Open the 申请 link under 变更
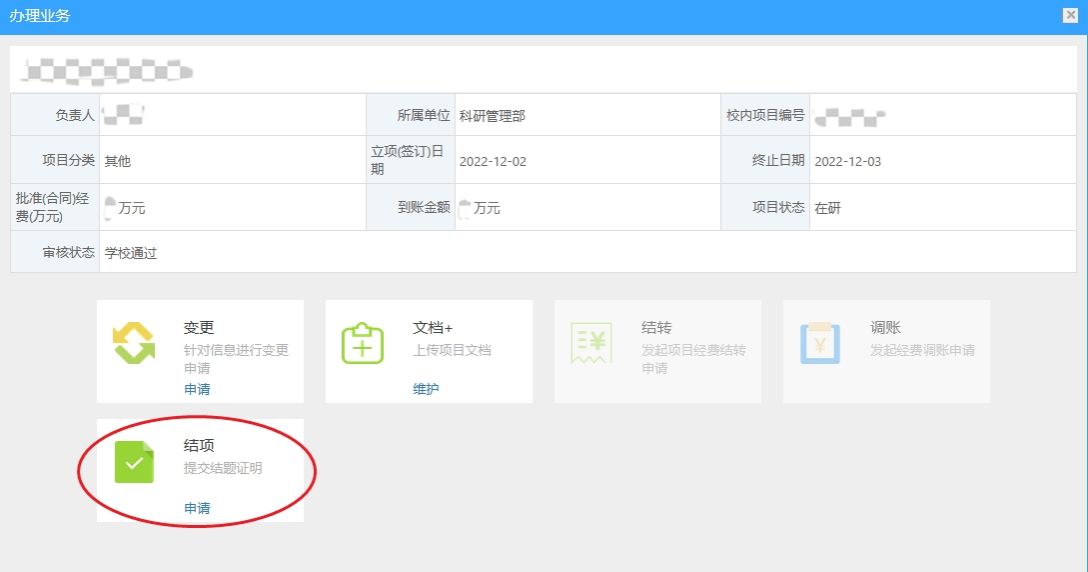 pyautogui.click(x=197, y=389)
